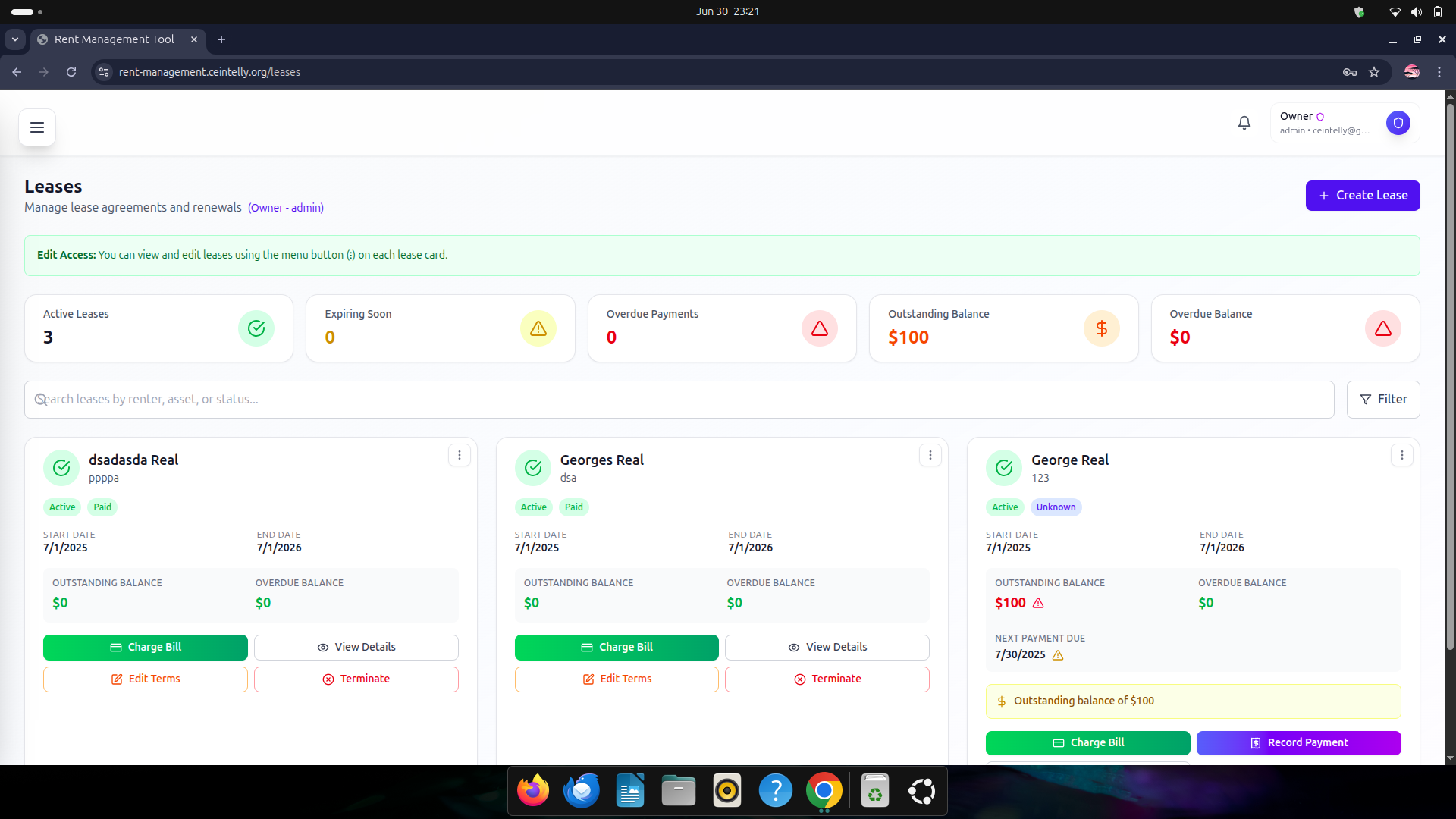Image resolution: width=1456 pixels, height=819 pixels.
Task: Open the Filter options
Action: (x=1383, y=400)
